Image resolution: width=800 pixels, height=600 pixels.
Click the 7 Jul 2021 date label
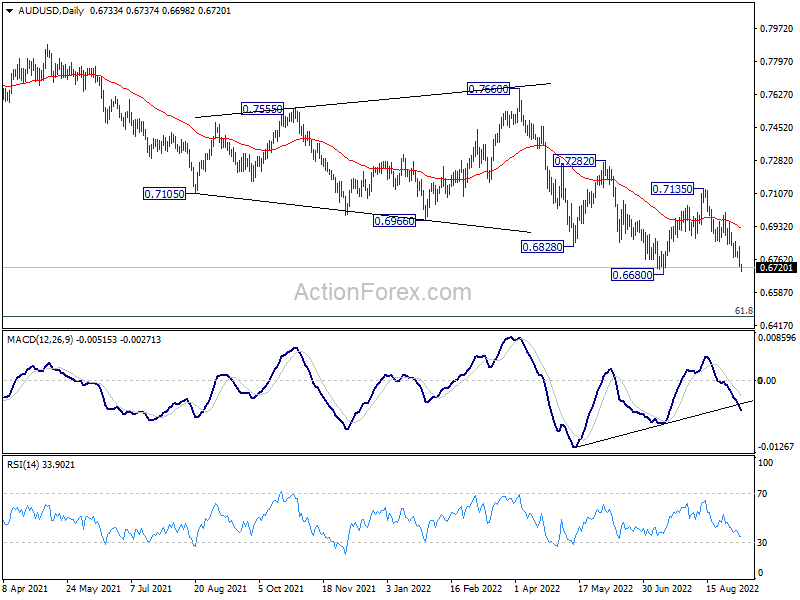tap(151, 589)
